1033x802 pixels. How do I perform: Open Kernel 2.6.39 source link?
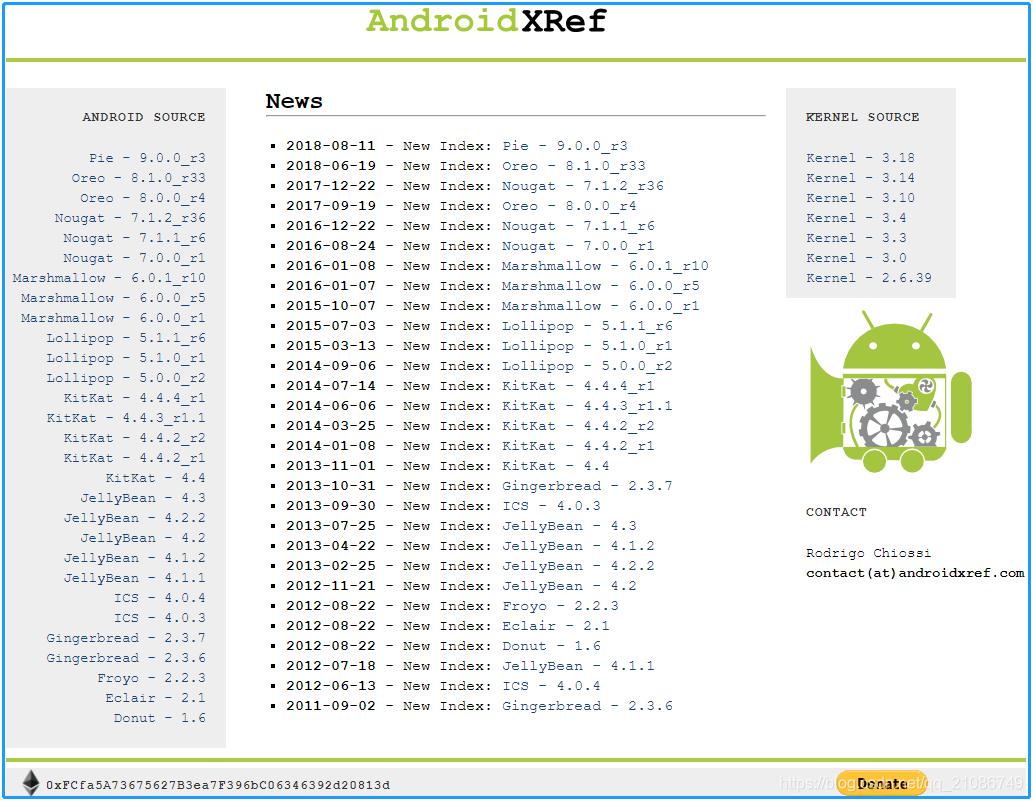click(869, 278)
